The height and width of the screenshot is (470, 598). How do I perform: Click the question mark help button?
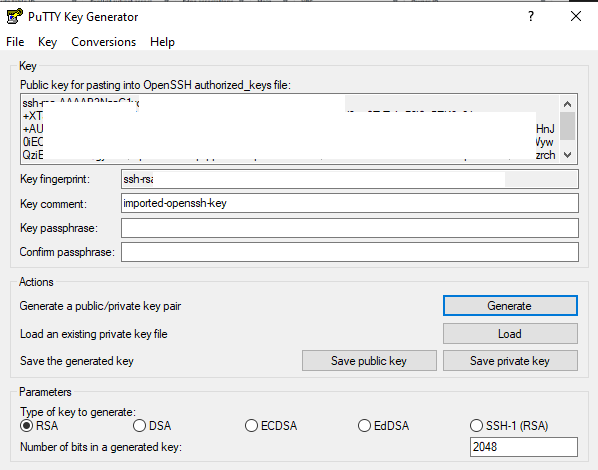530,16
